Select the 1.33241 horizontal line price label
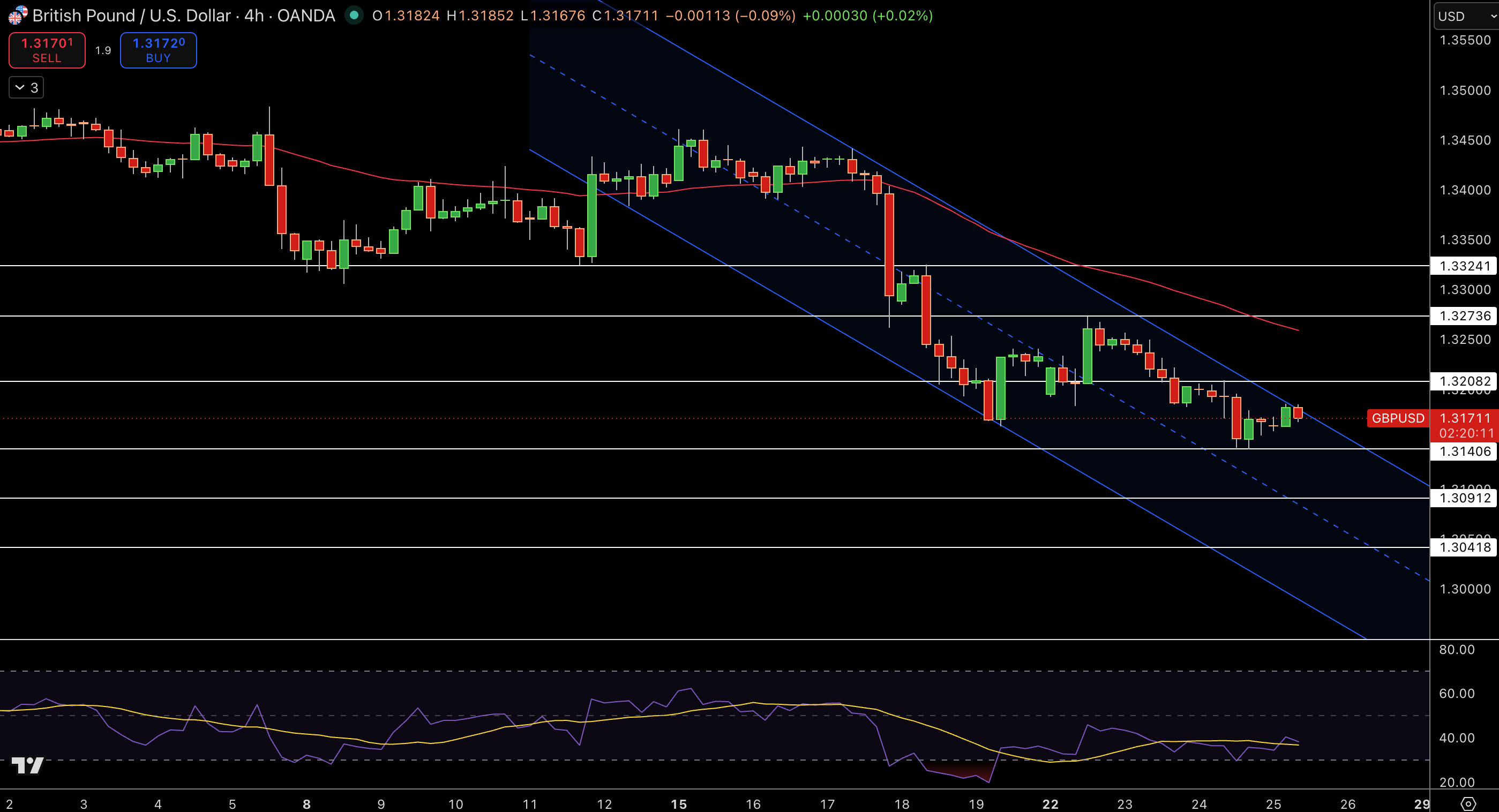Viewport: 1499px width, 812px height. coord(1464,266)
